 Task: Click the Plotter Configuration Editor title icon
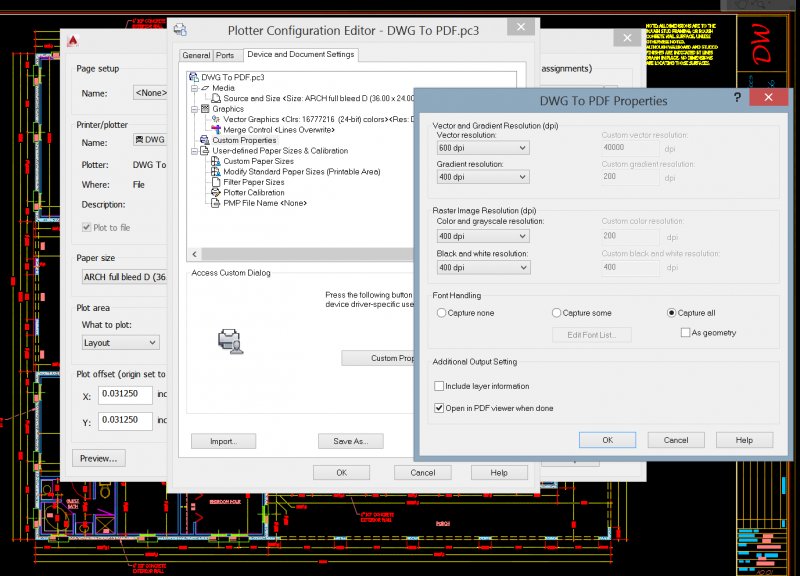(180, 30)
